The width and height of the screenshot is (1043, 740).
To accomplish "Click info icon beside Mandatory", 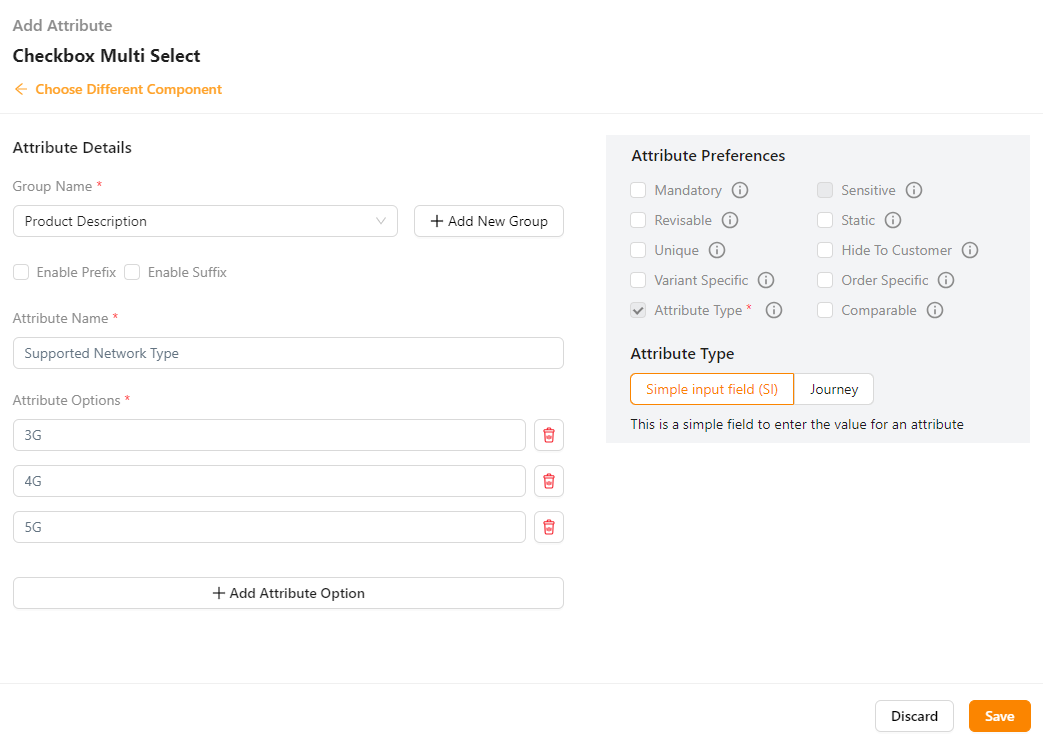I will [x=740, y=190].
